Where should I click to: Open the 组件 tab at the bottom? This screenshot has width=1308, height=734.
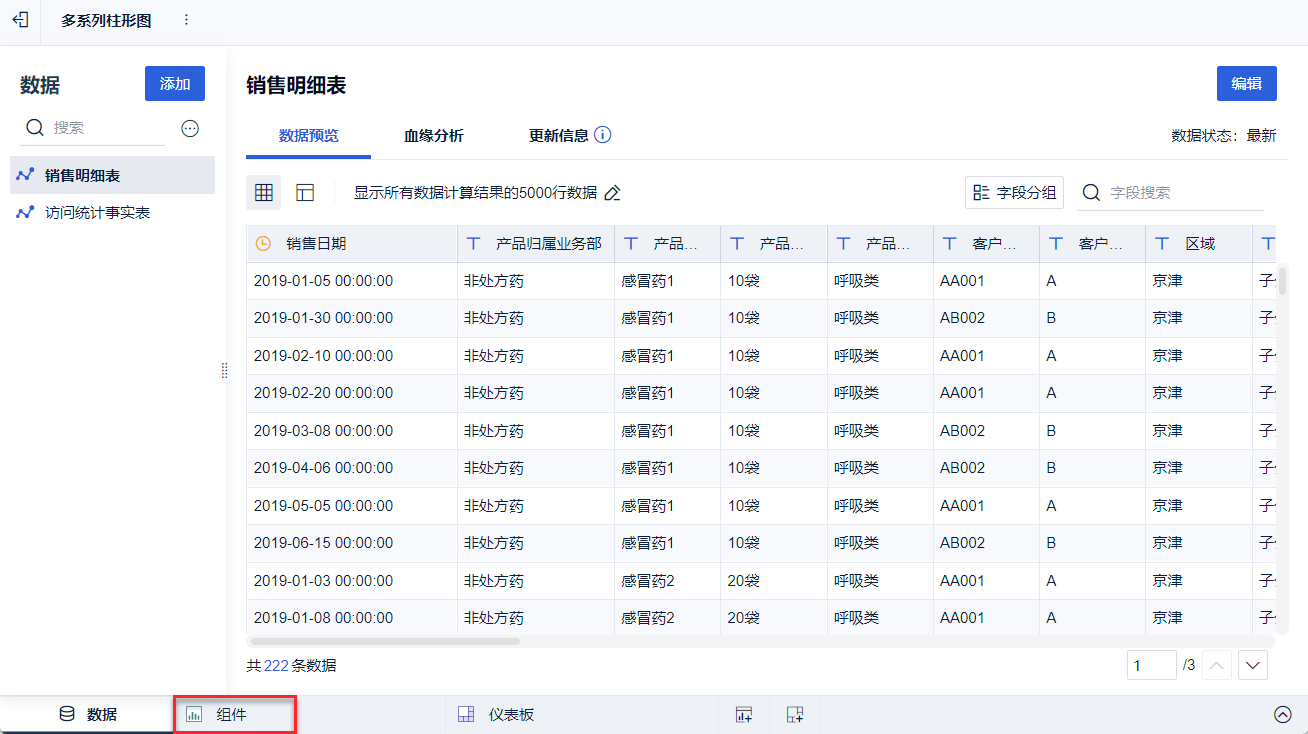(233, 714)
